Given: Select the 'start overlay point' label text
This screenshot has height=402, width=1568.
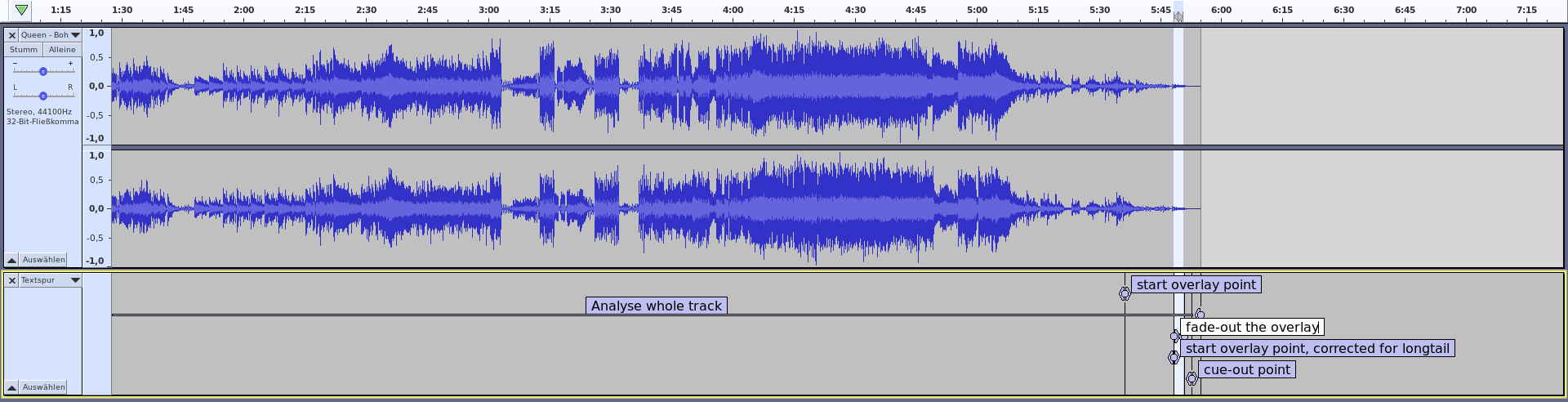Looking at the screenshot, I should 1196,284.
